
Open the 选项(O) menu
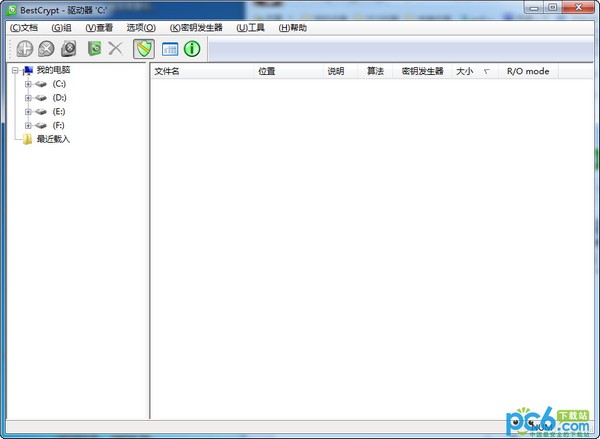point(141,28)
